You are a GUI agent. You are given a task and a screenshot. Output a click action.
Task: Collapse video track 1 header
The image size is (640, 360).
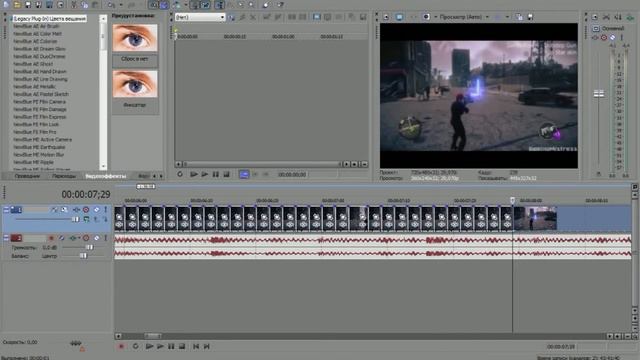[6, 209]
